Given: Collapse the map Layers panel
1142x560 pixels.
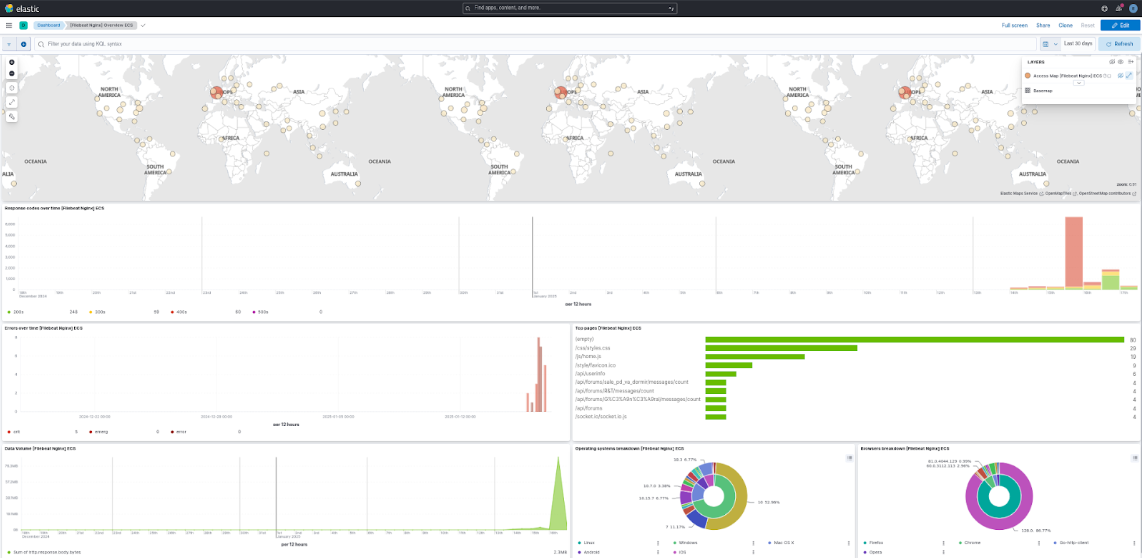Looking at the screenshot, I should [1130, 61].
